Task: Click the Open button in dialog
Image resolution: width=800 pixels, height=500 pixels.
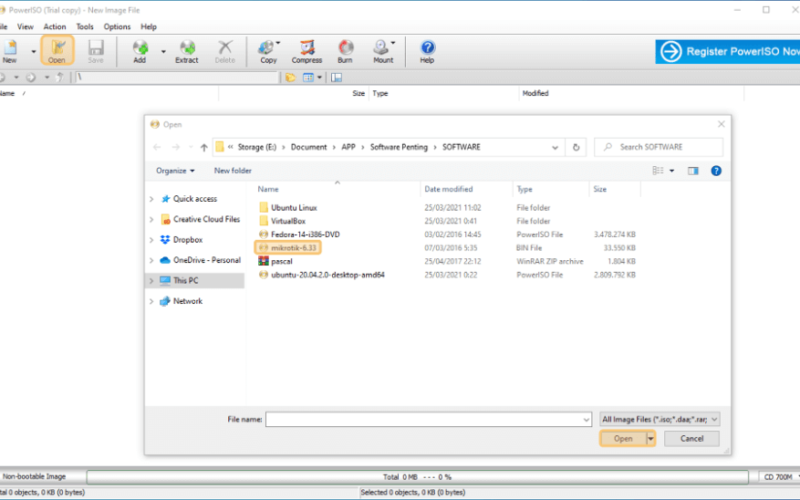Action: 623,439
